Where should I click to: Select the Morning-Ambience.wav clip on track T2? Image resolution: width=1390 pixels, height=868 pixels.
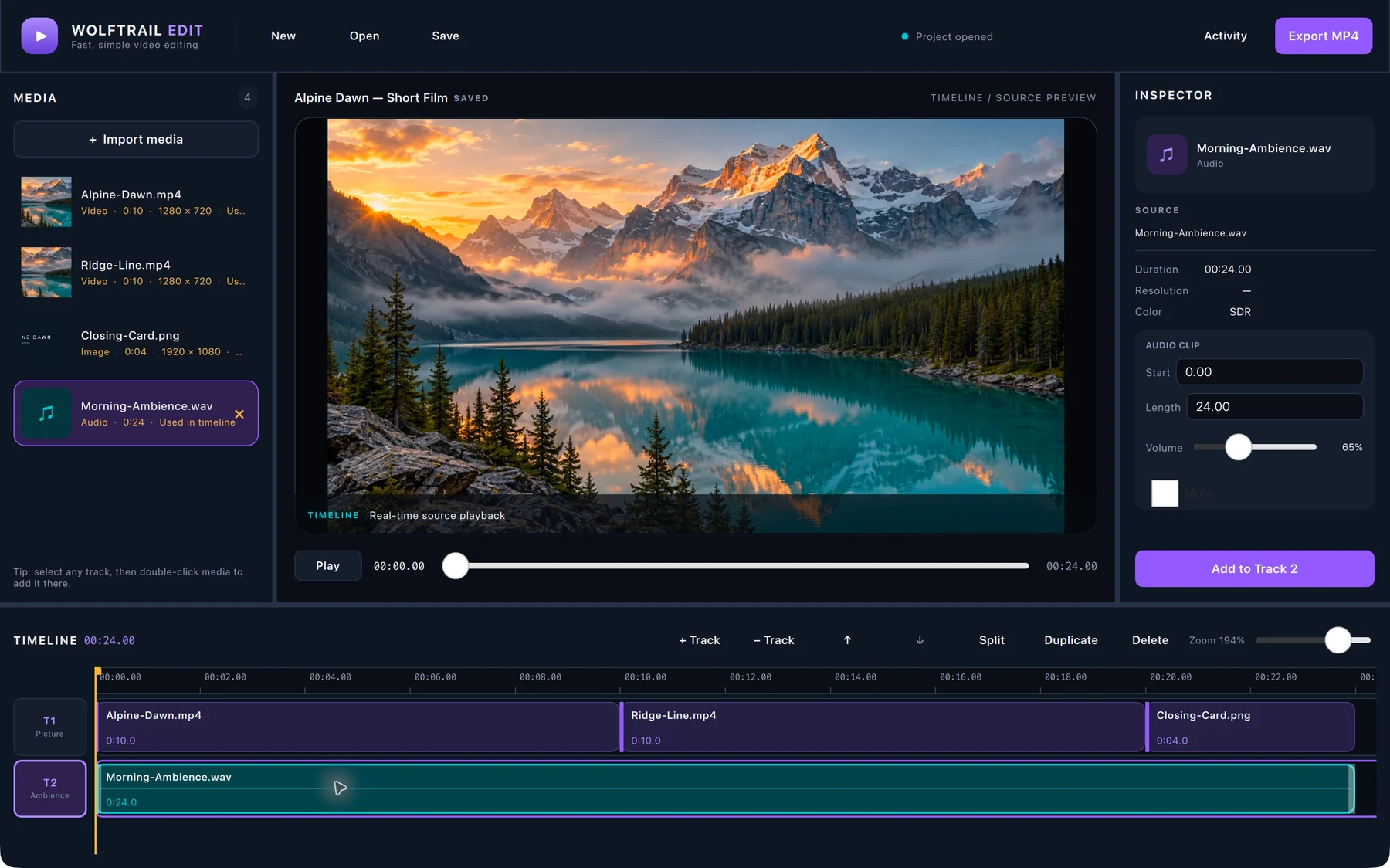point(726,788)
